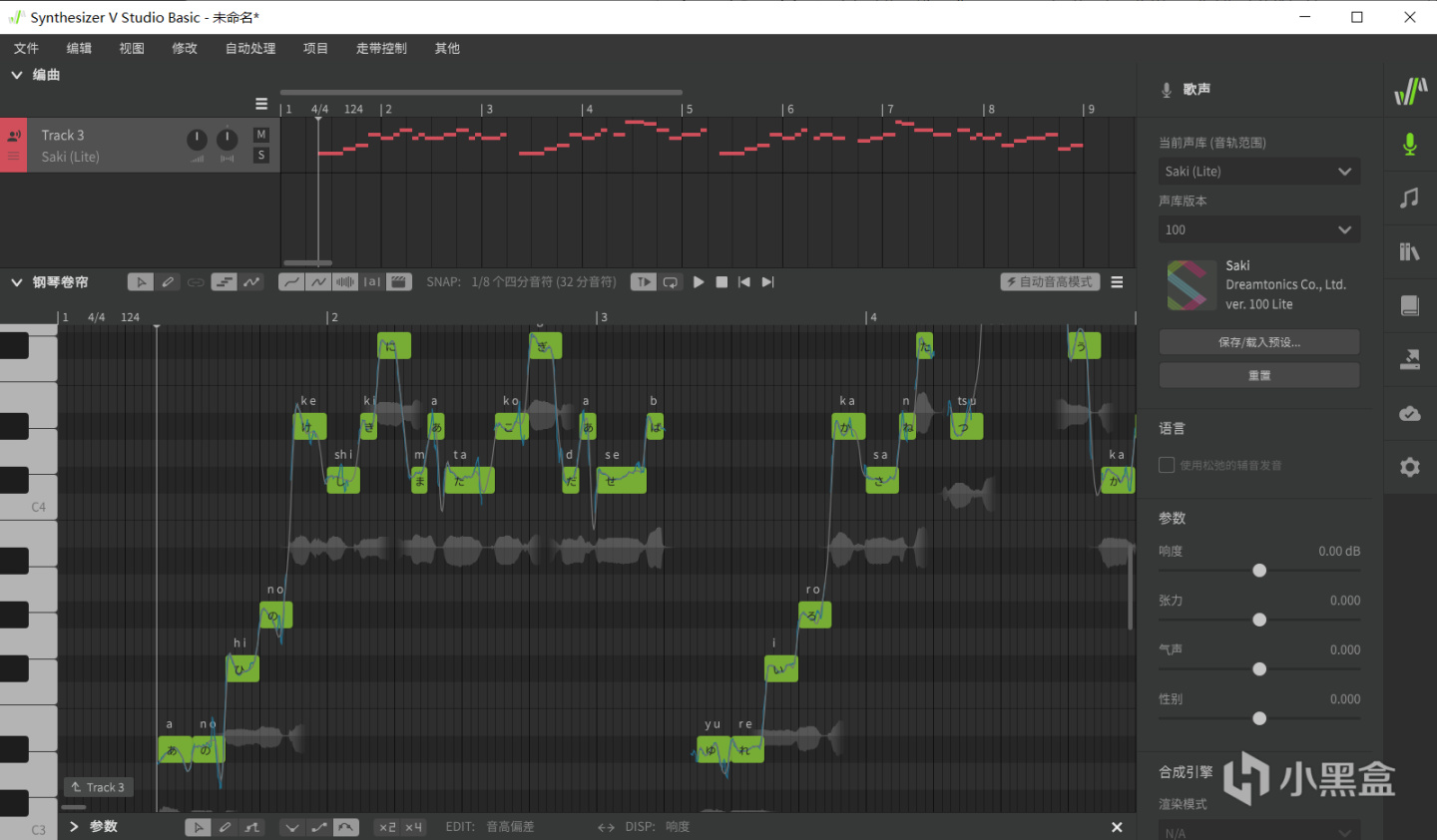Open the Dictionary book sidebar icon
This screenshot has width=1437, height=840.
coord(1409,305)
